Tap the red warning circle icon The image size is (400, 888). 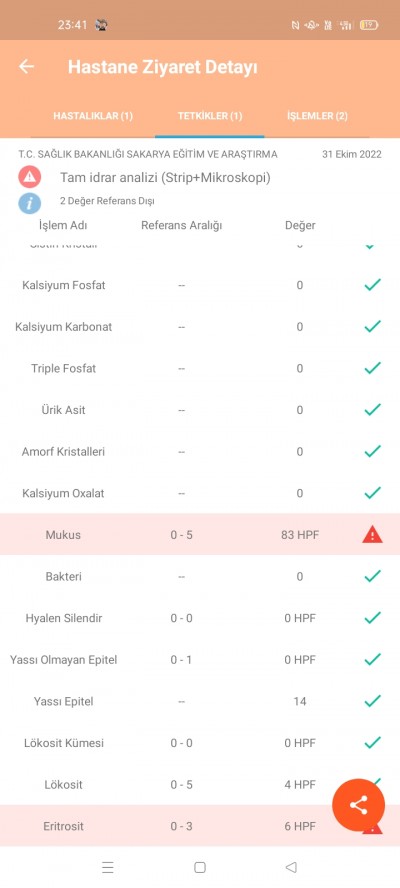[x=29, y=177]
